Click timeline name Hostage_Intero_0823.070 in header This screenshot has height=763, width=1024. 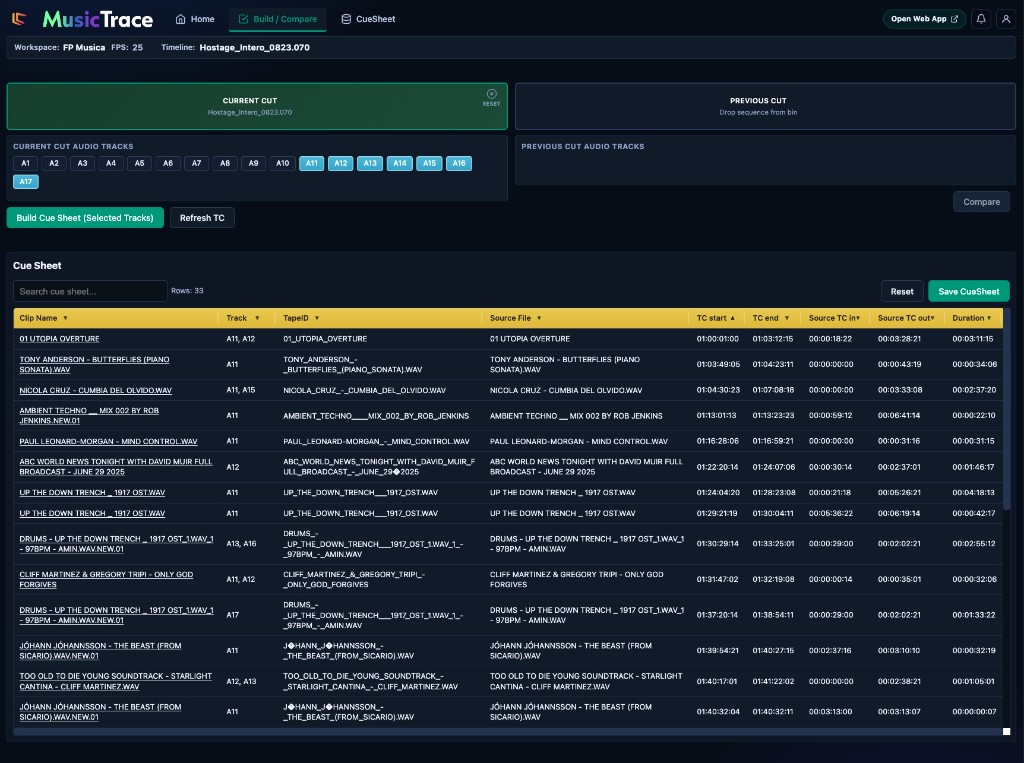click(x=254, y=48)
